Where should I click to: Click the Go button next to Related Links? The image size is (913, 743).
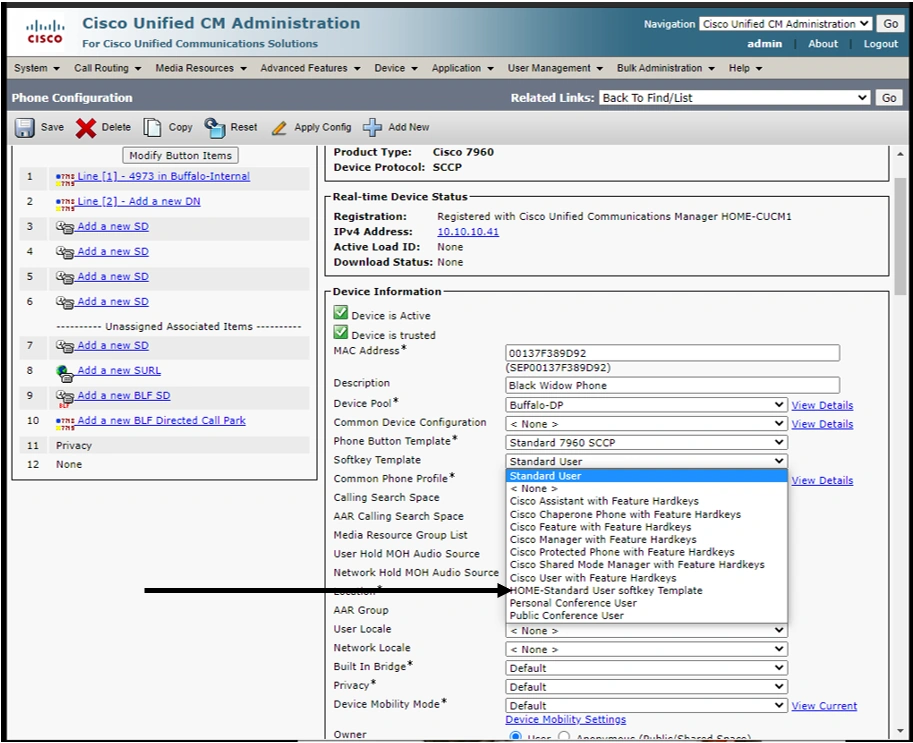[x=889, y=98]
